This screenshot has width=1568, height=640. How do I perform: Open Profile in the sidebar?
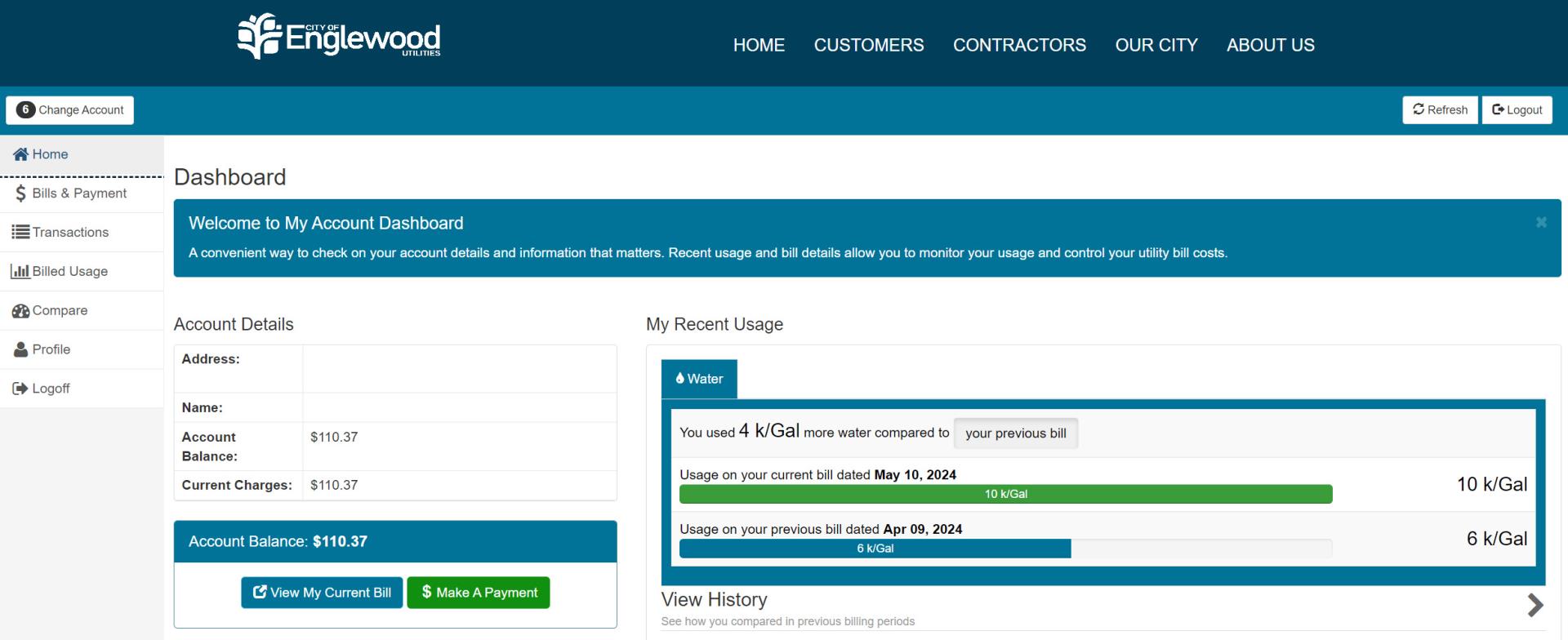pos(82,350)
